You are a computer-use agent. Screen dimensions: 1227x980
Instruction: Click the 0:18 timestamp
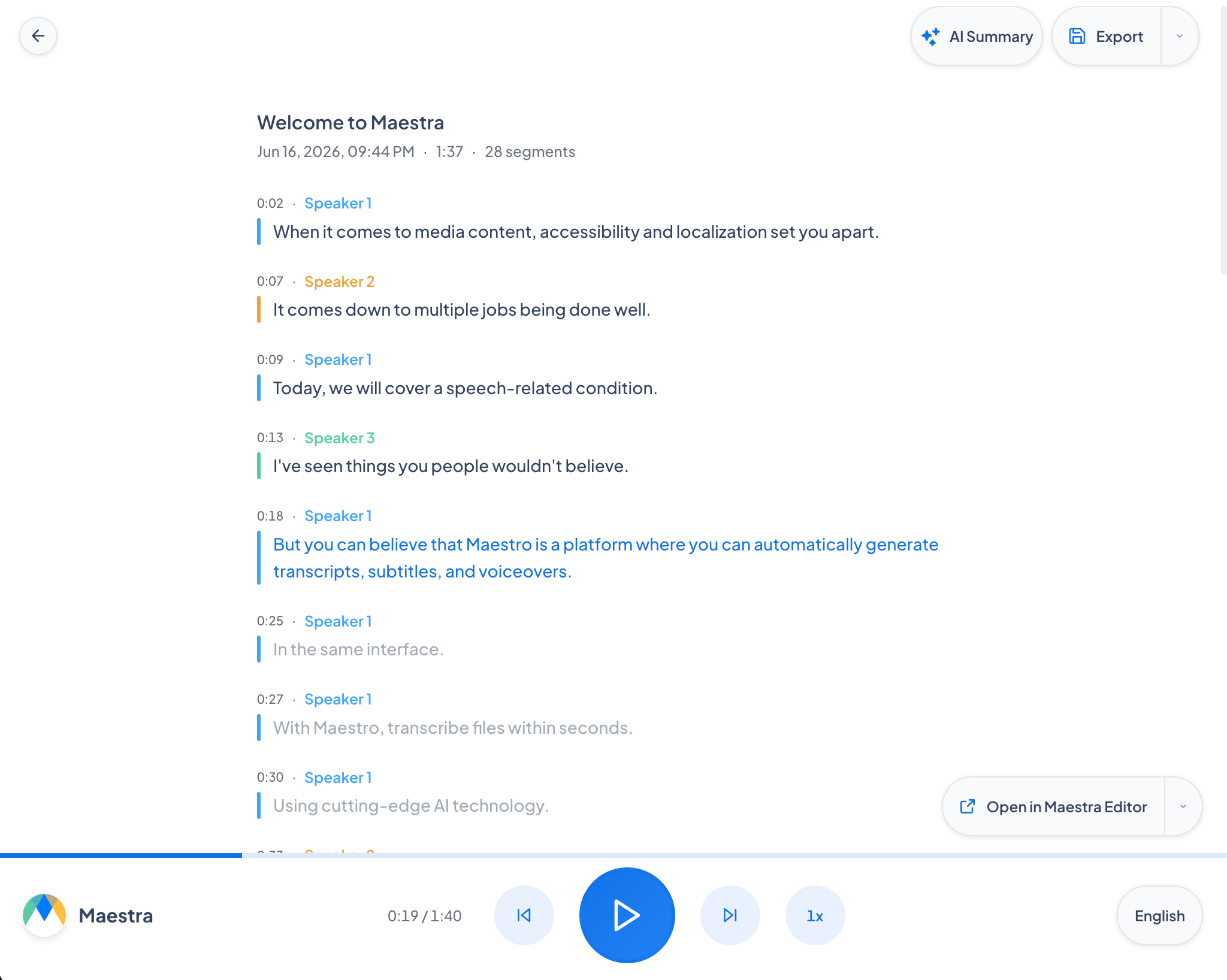click(270, 516)
